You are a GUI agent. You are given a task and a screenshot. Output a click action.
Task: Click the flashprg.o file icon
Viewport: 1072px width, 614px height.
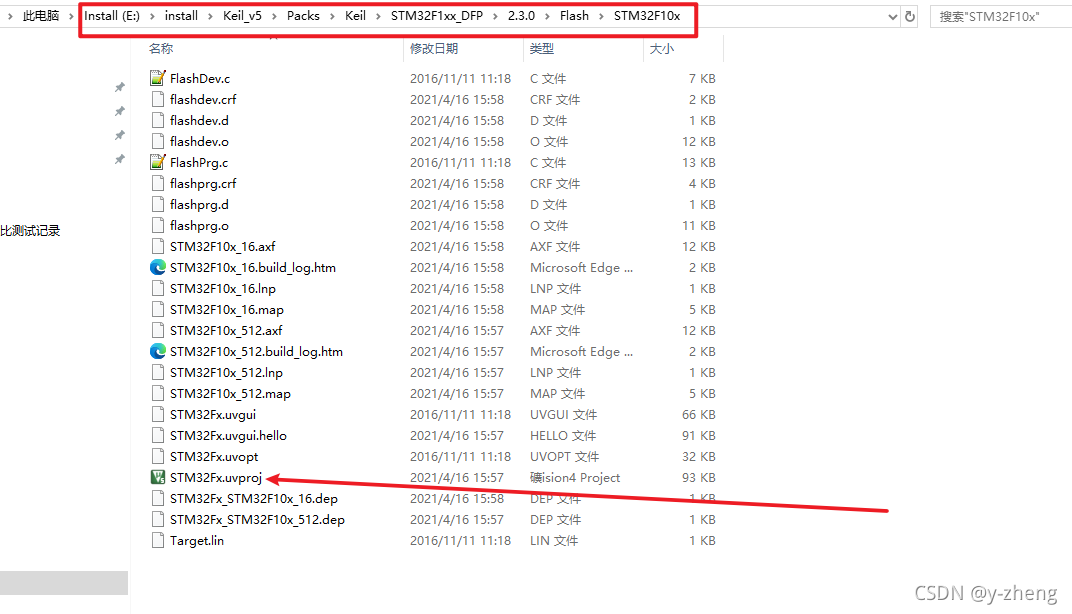[158, 226]
